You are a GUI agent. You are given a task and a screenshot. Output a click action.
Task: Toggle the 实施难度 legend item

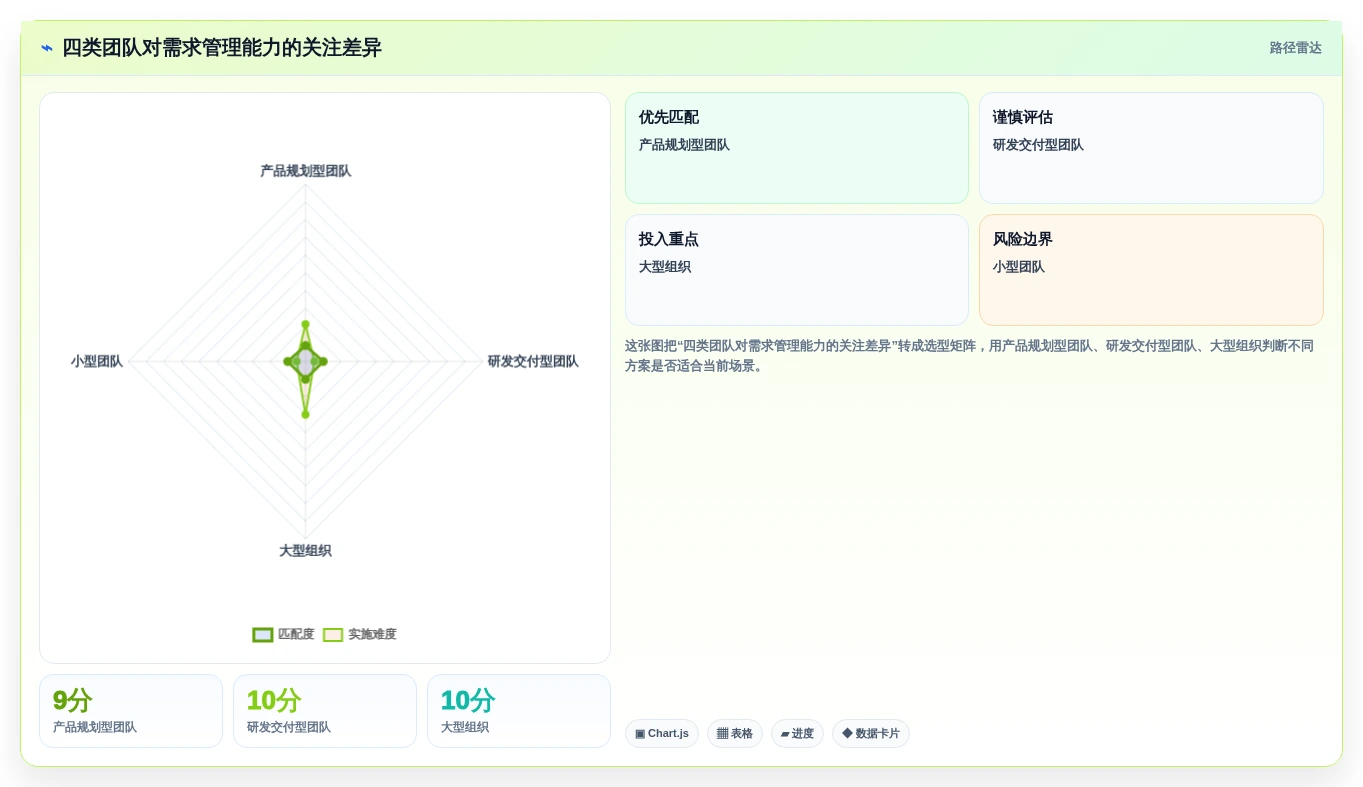[359, 634]
